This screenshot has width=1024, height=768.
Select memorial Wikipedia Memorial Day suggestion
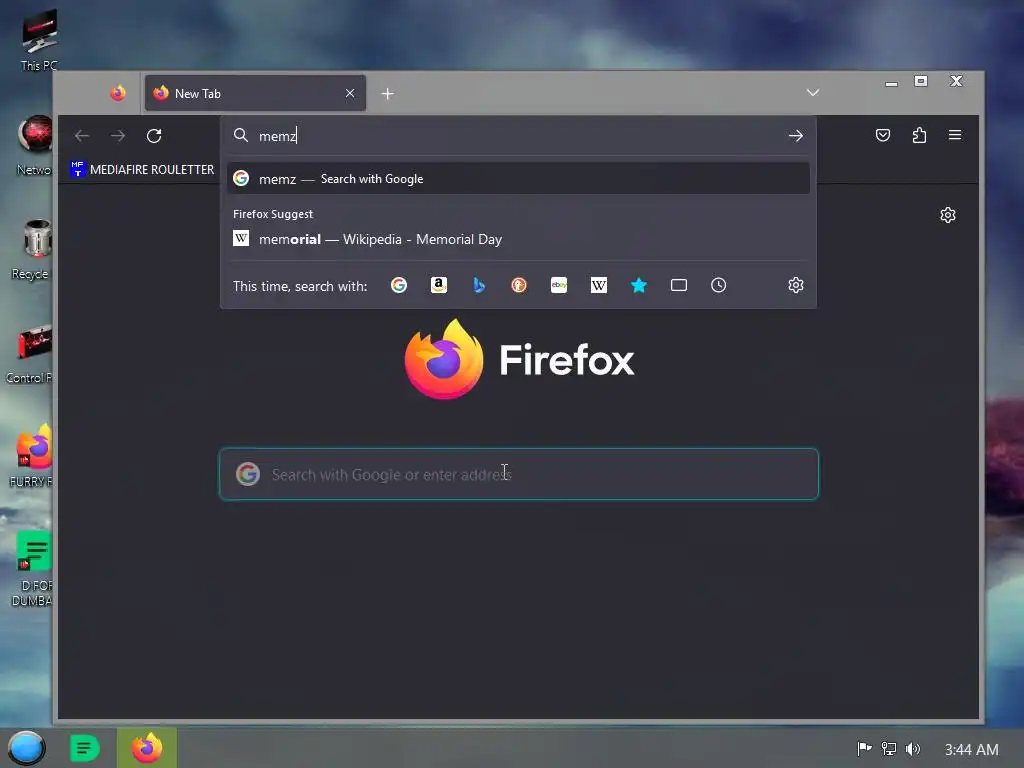519,239
